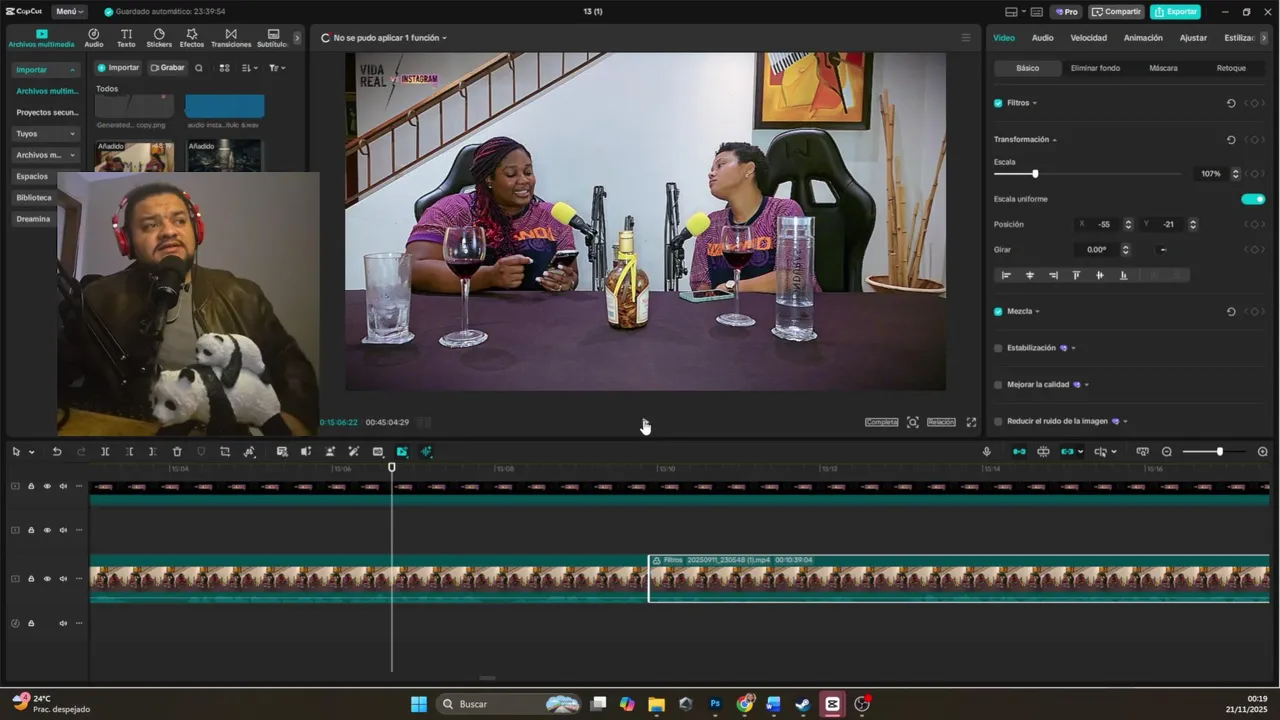Enable the Estabilización checkbox
This screenshot has width=1280, height=720.
(x=998, y=348)
